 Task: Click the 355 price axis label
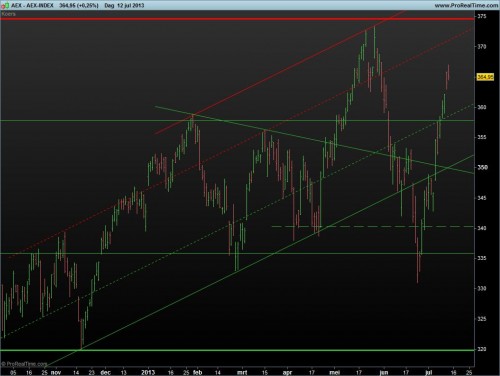point(482,137)
